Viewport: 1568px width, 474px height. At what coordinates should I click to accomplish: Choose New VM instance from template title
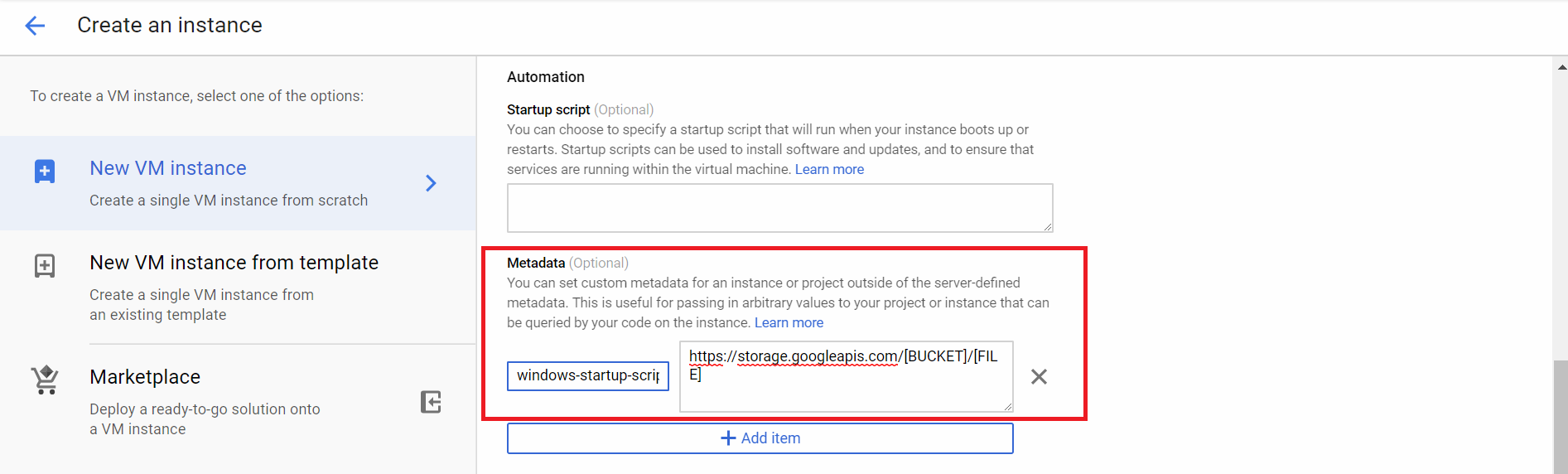point(234,263)
